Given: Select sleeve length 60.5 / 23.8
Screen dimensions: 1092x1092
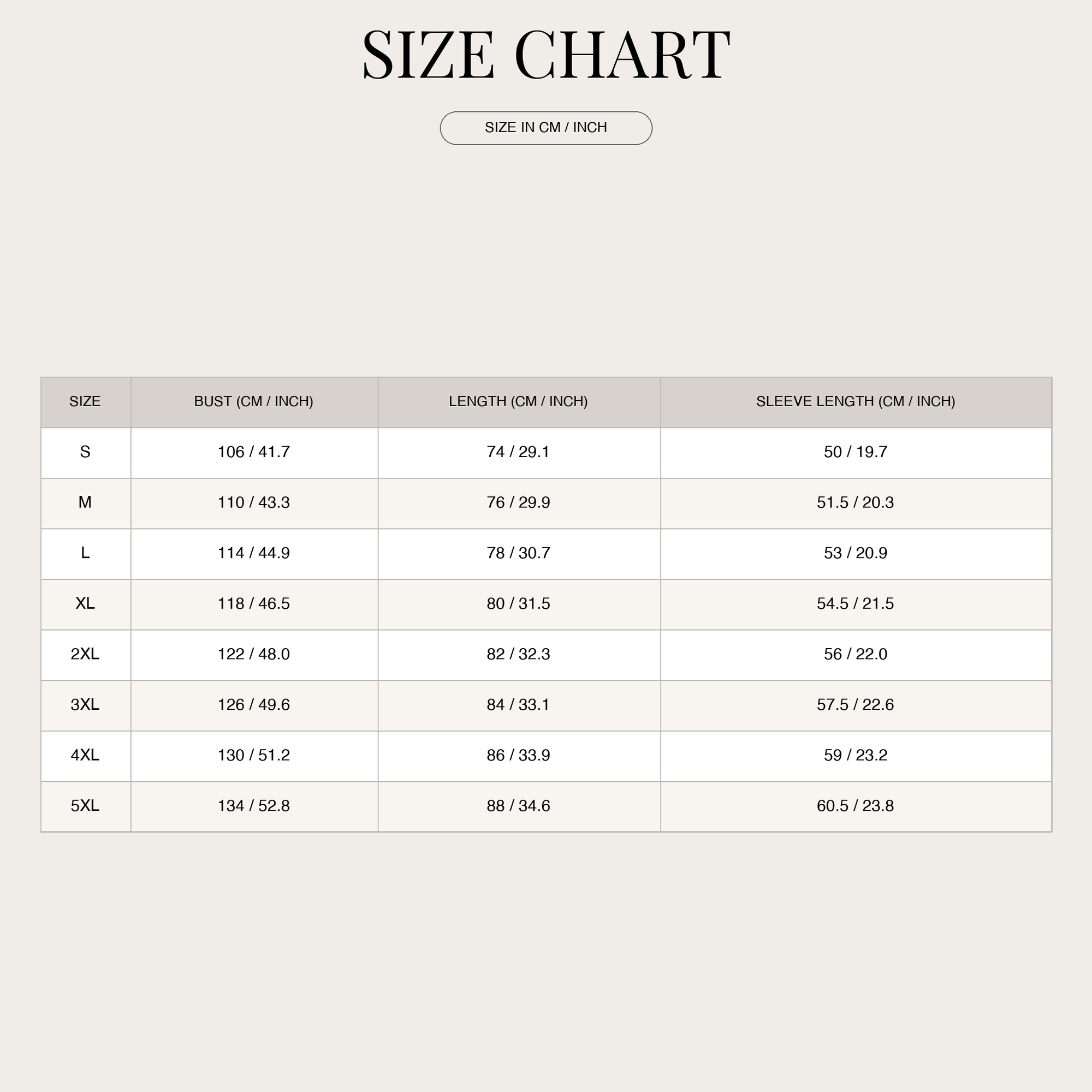Looking at the screenshot, I should 855,806.
